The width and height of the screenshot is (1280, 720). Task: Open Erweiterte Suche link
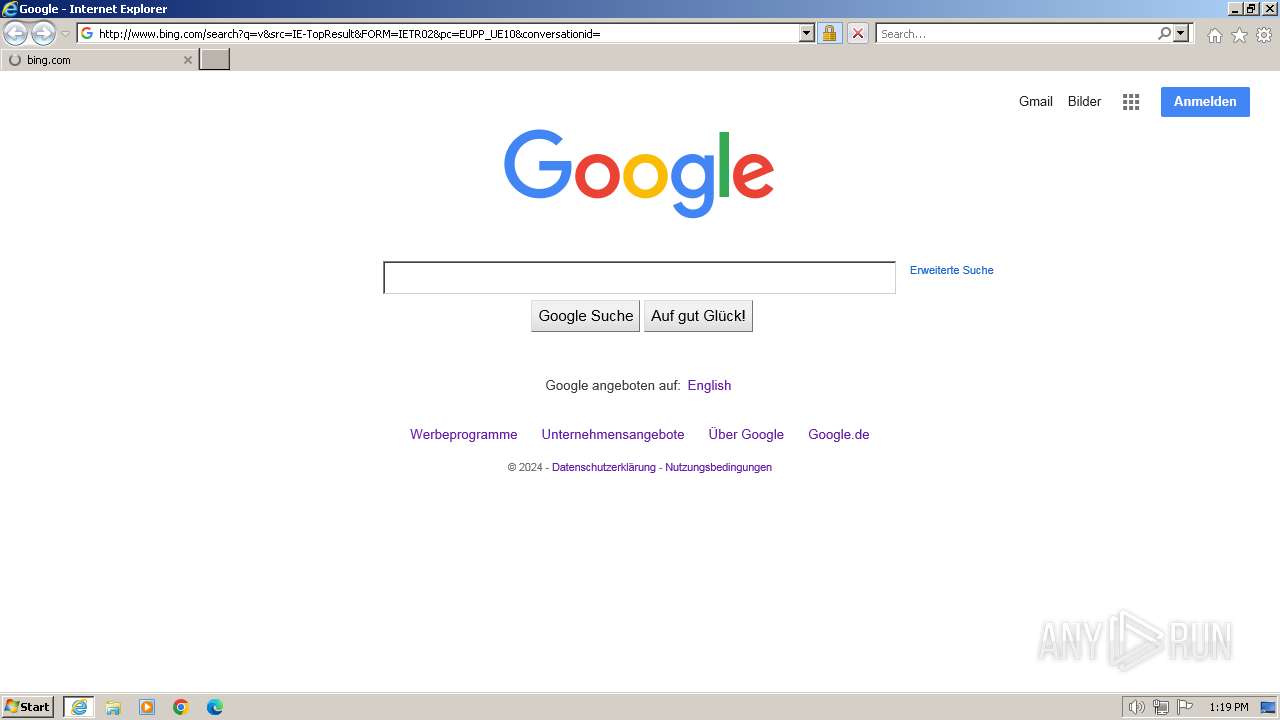click(x=951, y=270)
